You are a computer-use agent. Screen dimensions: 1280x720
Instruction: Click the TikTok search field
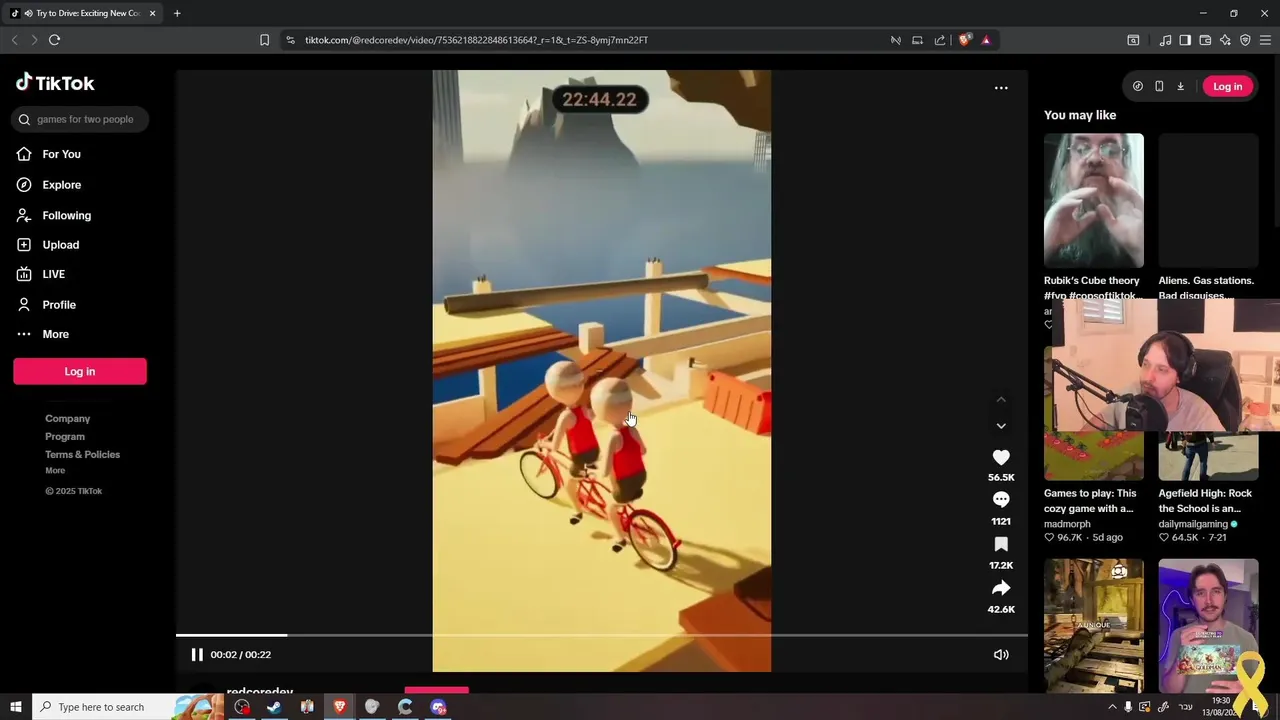point(80,119)
